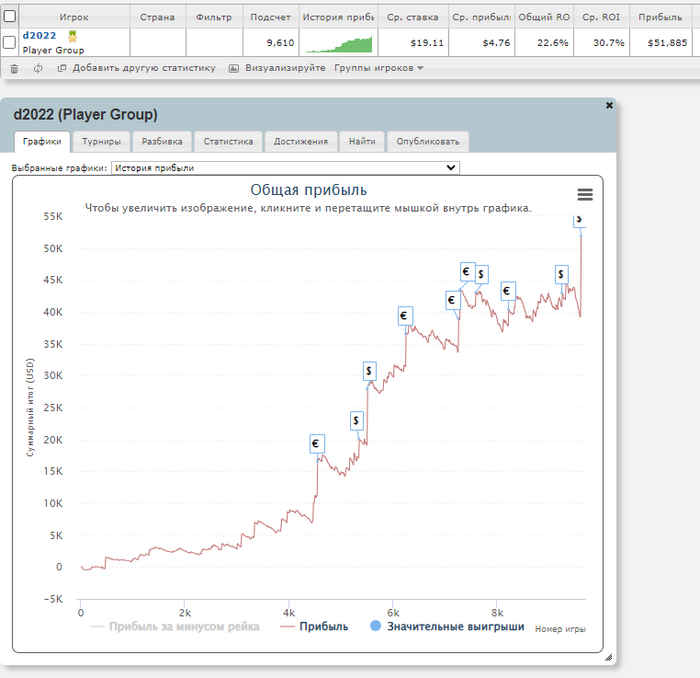
Task: Sort by the Игрок column header
Action: coord(74,17)
